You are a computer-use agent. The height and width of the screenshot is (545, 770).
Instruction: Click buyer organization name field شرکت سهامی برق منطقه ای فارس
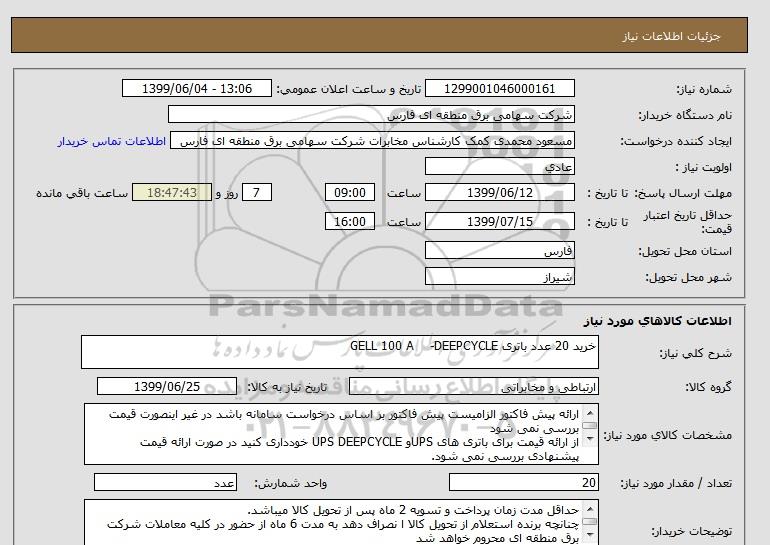coord(371,114)
